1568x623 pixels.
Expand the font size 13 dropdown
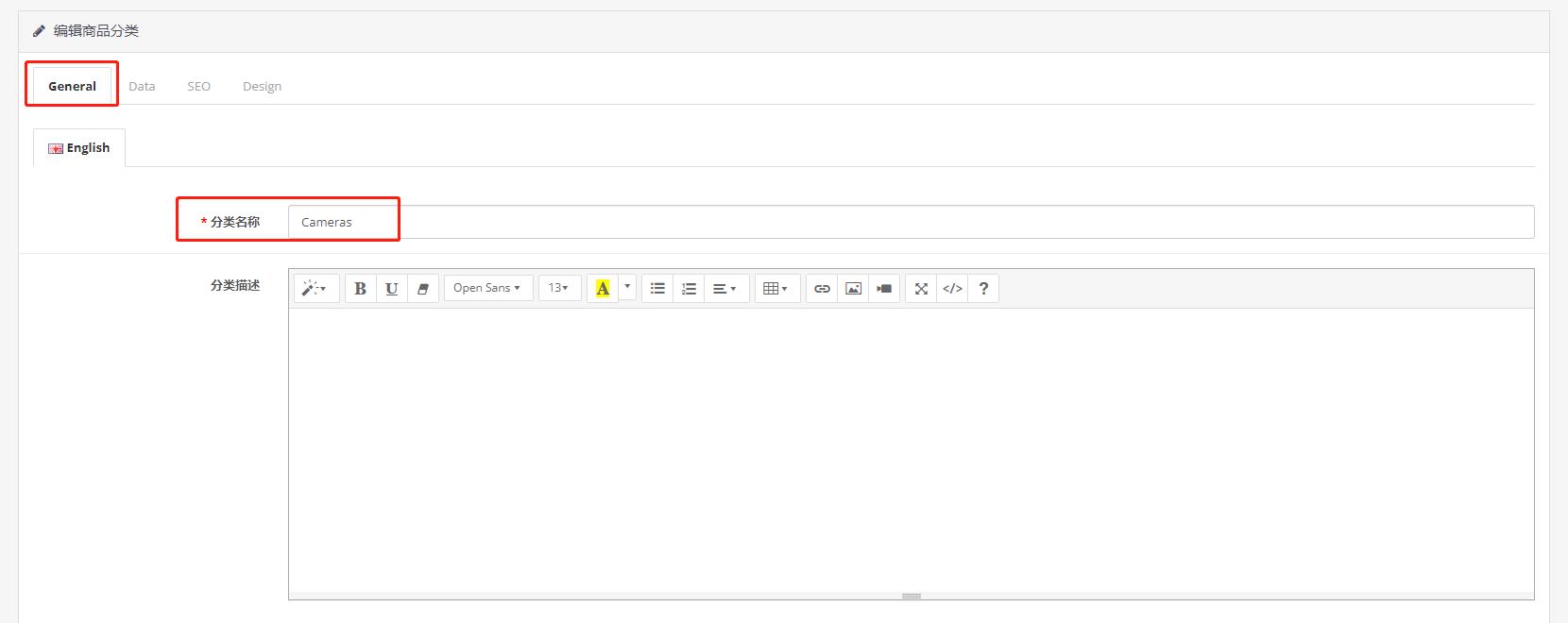coord(559,288)
